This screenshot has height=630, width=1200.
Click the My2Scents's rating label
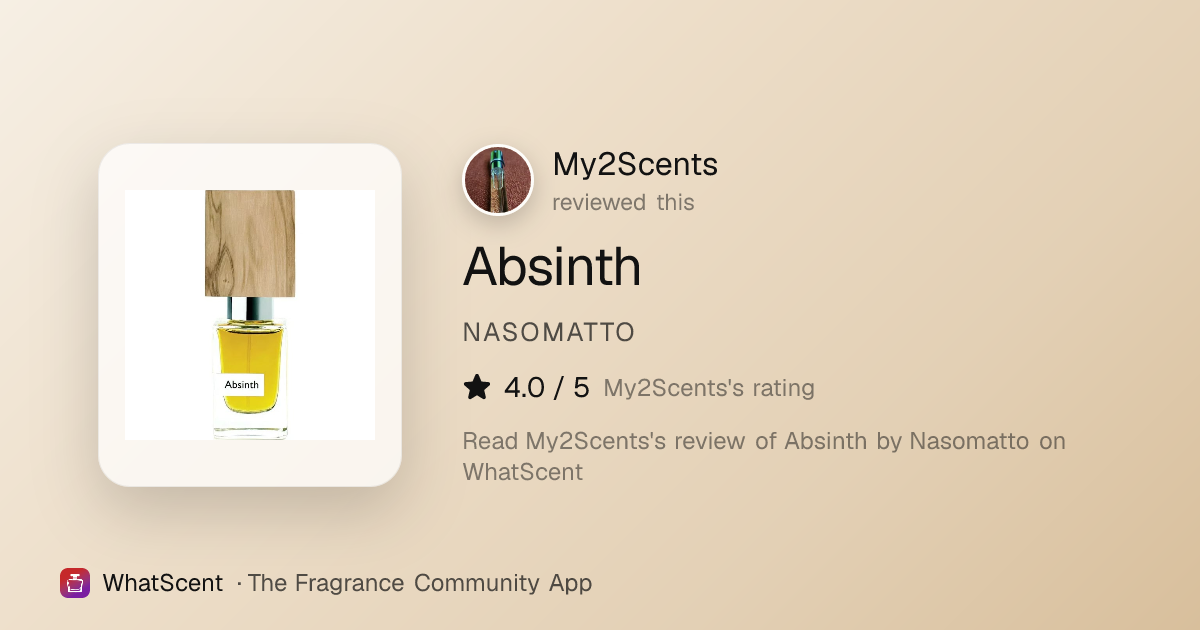pyautogui.click(x=709, y=388)
